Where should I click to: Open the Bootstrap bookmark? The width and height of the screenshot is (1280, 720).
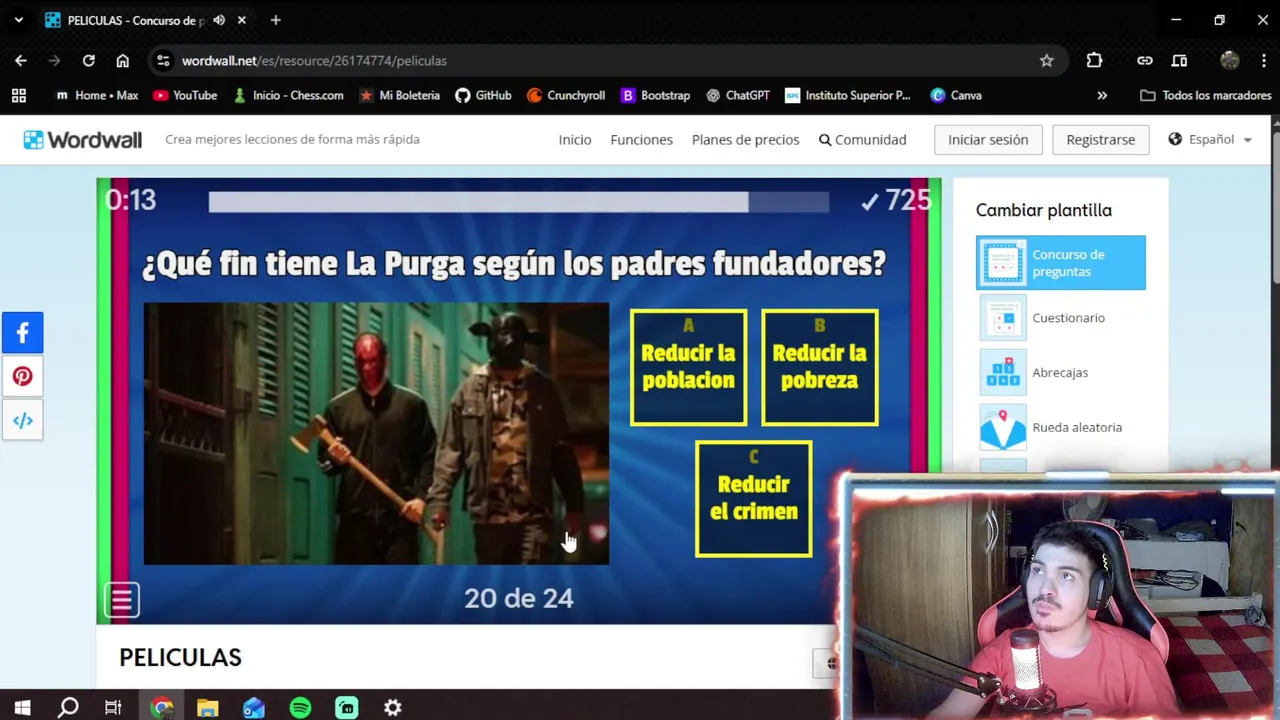click(656, 95)
